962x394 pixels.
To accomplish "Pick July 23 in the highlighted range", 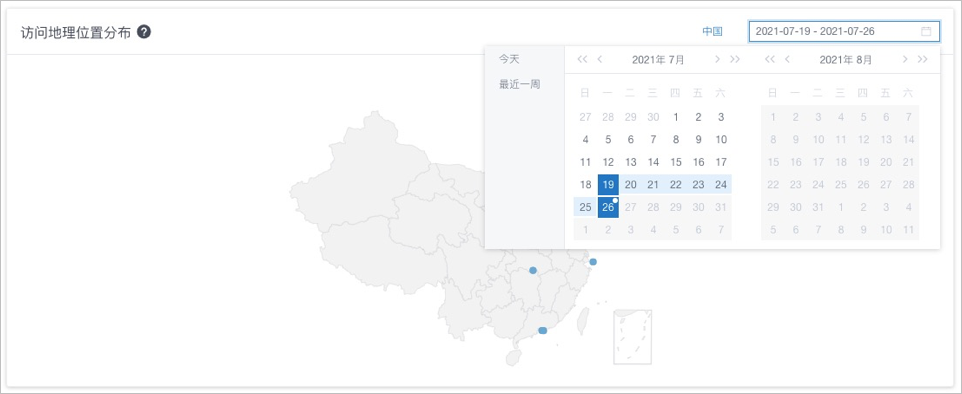I will (x=698, y=185).
